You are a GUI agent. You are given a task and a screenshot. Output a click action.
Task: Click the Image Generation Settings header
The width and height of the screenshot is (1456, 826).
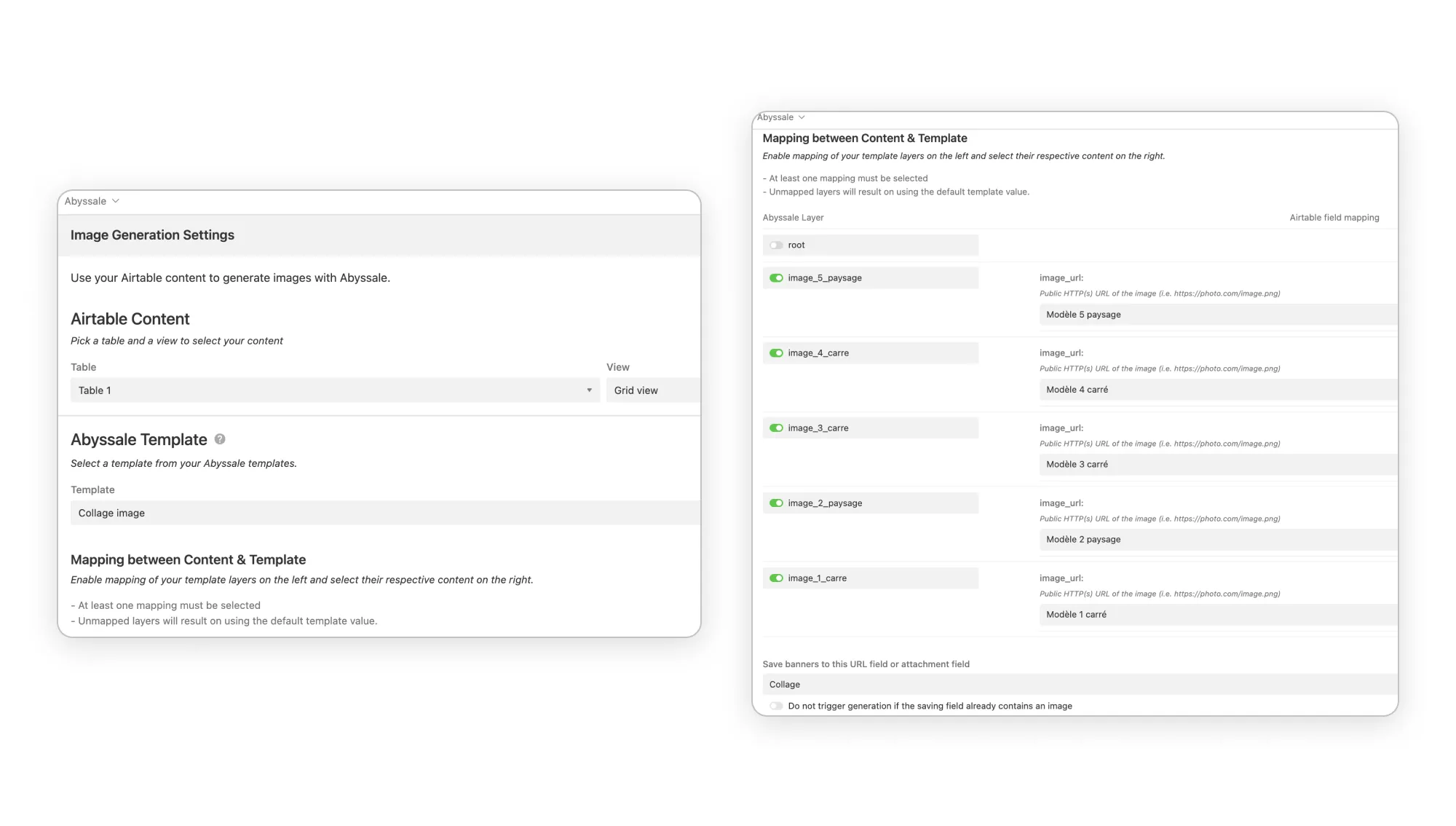coord(152,235)
